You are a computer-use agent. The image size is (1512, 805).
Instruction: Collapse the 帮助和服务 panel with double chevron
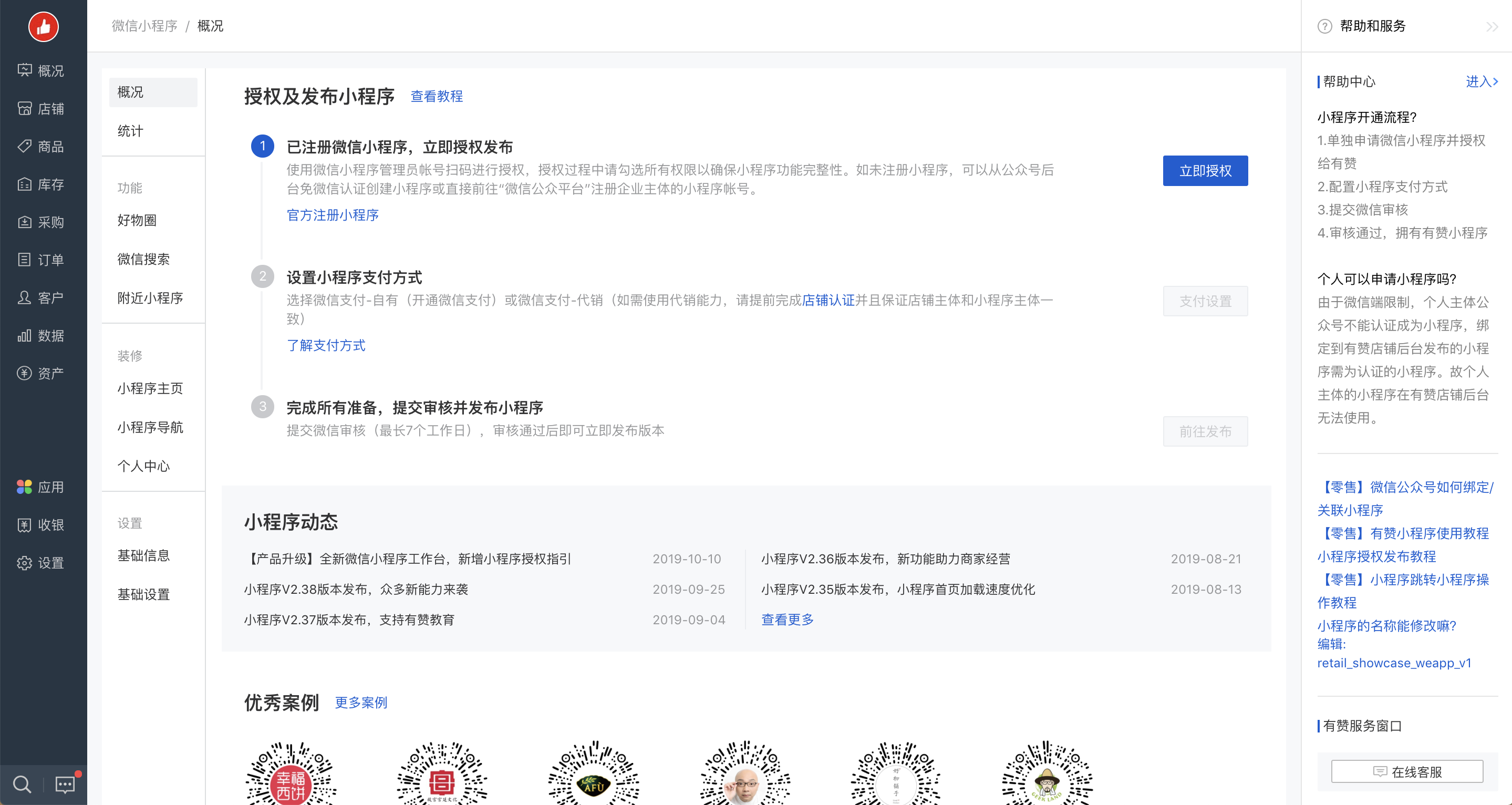coord(1492,26)
